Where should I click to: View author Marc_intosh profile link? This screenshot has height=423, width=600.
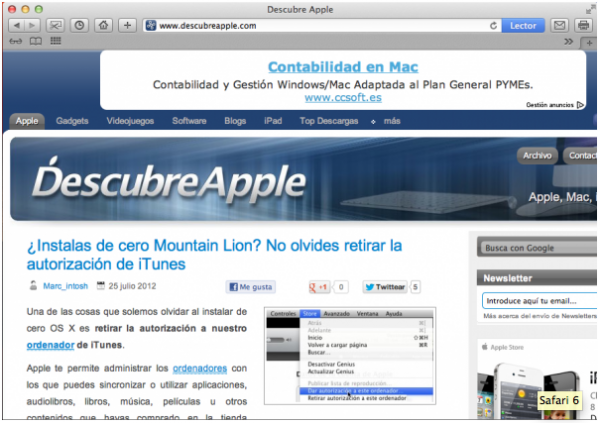[x=65, y=286]
